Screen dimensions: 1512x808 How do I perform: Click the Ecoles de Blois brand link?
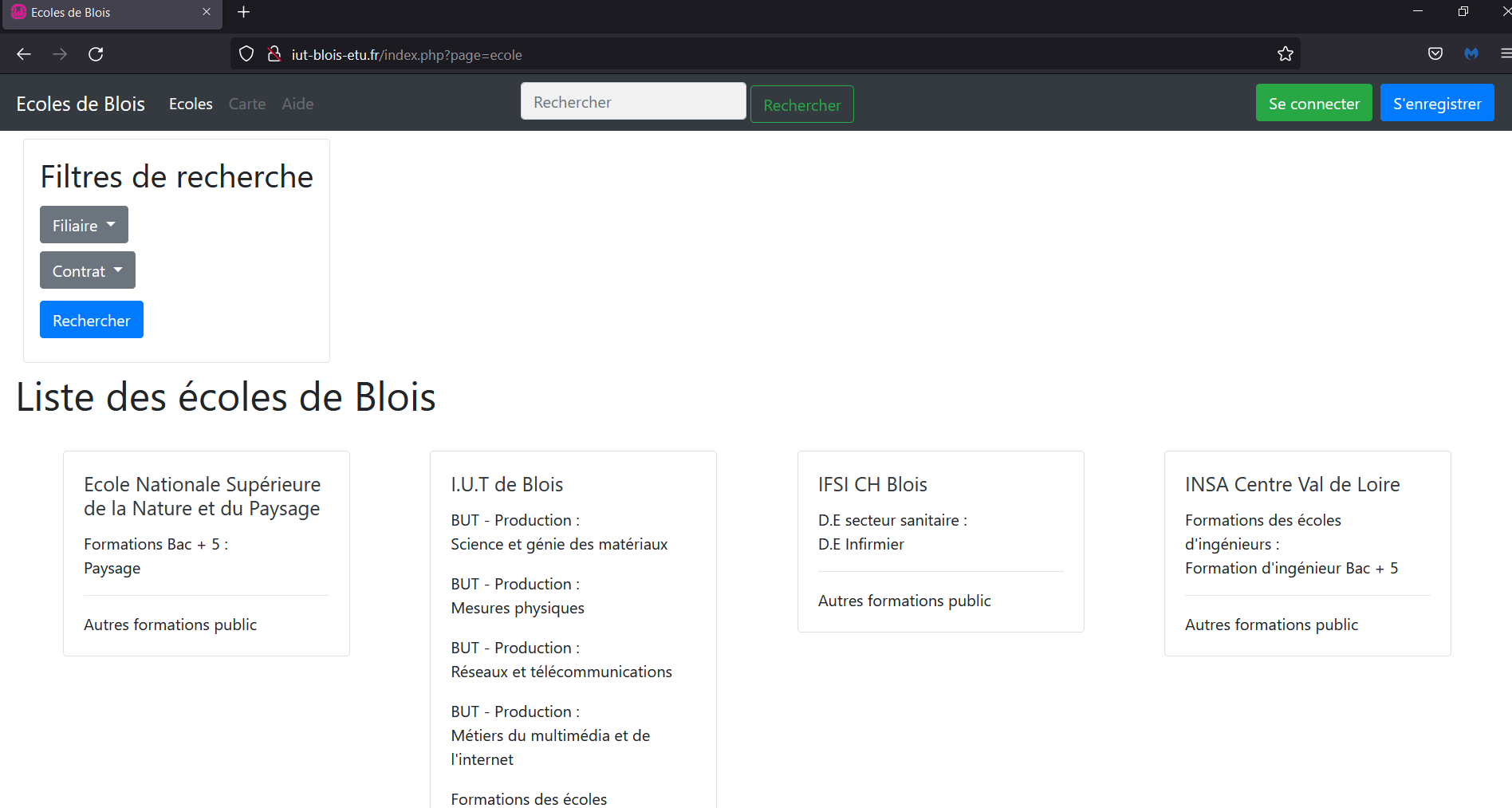81,104
